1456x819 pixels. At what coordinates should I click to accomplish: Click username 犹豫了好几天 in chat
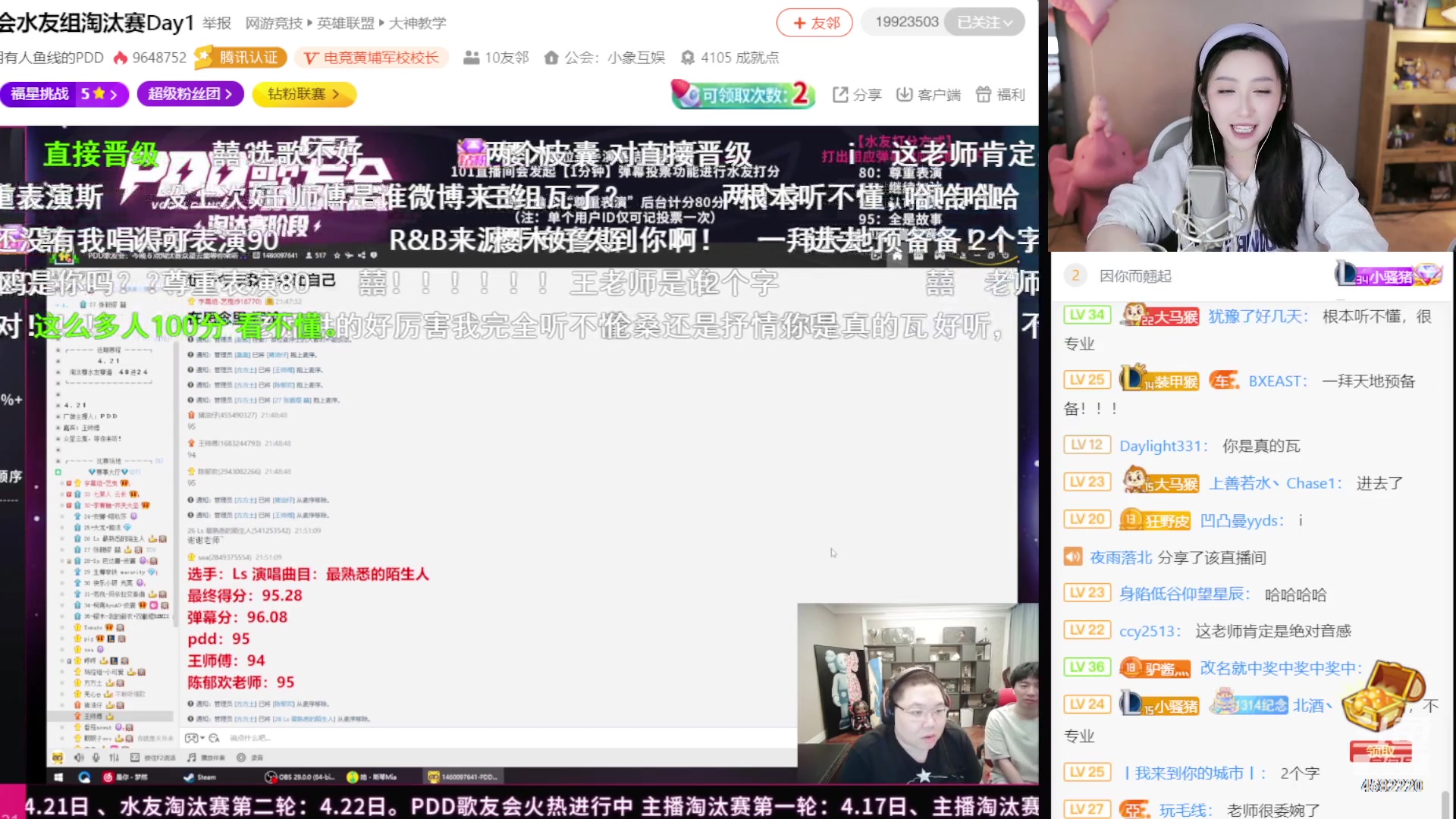1257,316
